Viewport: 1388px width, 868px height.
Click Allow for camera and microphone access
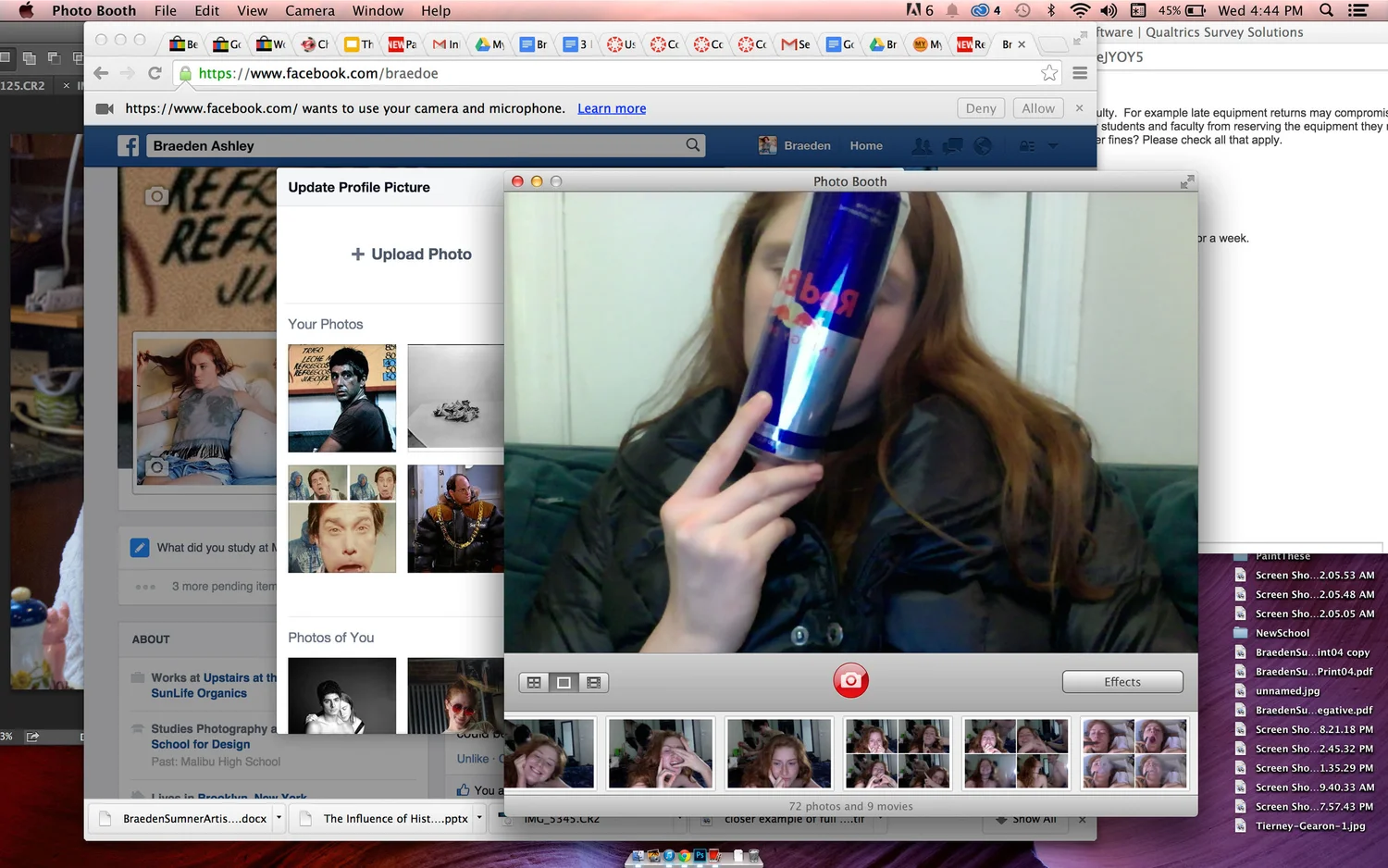pos(1038,108)
